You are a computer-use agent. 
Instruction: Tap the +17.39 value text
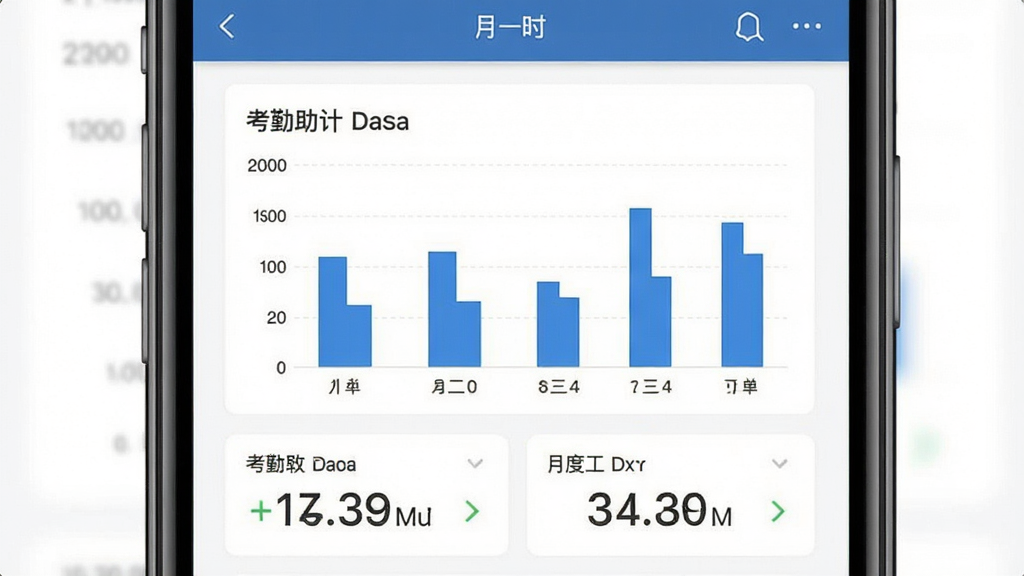[340, 510]
